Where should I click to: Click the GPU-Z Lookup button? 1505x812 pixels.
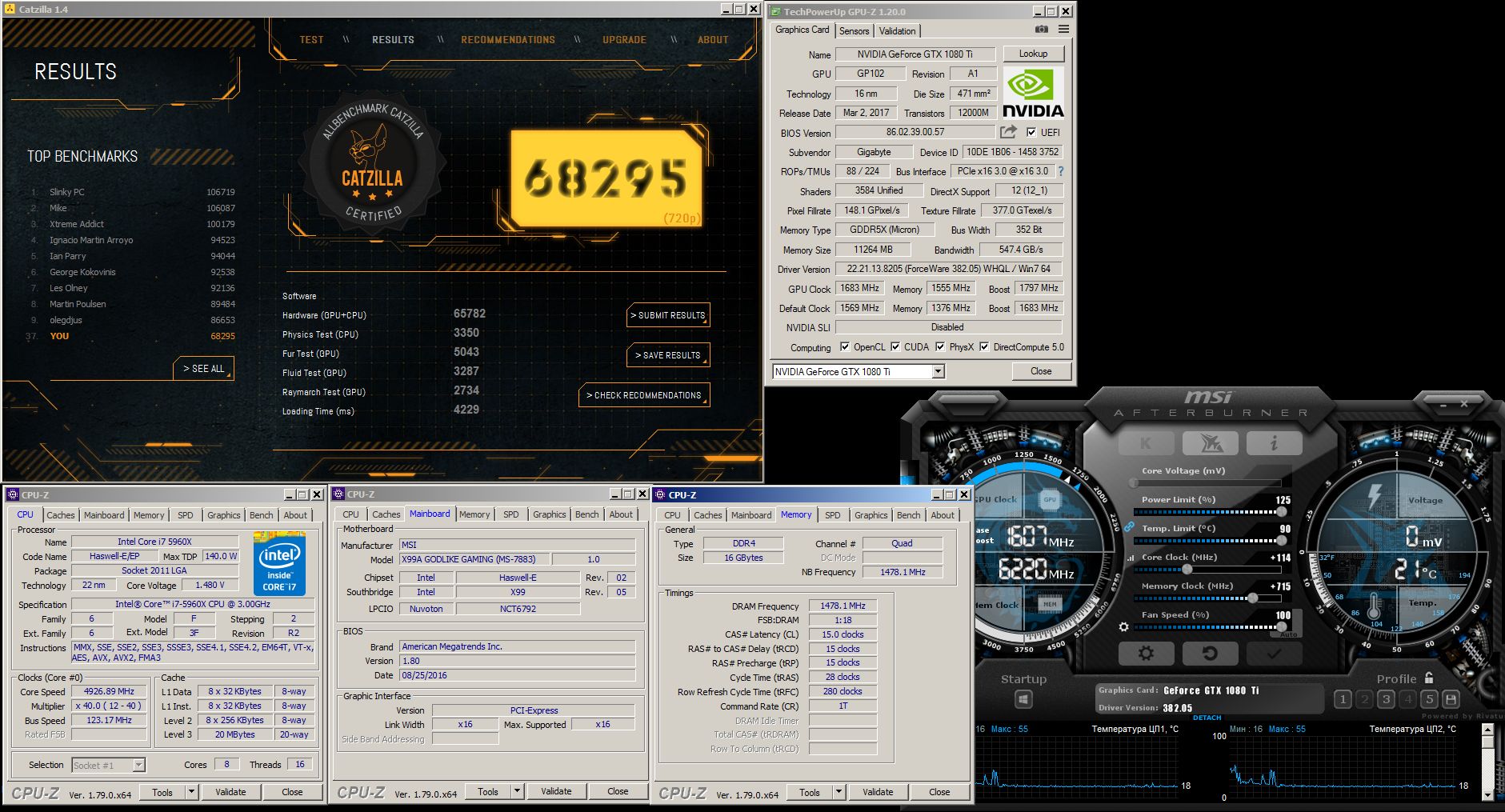click(x=1033, y=54)
